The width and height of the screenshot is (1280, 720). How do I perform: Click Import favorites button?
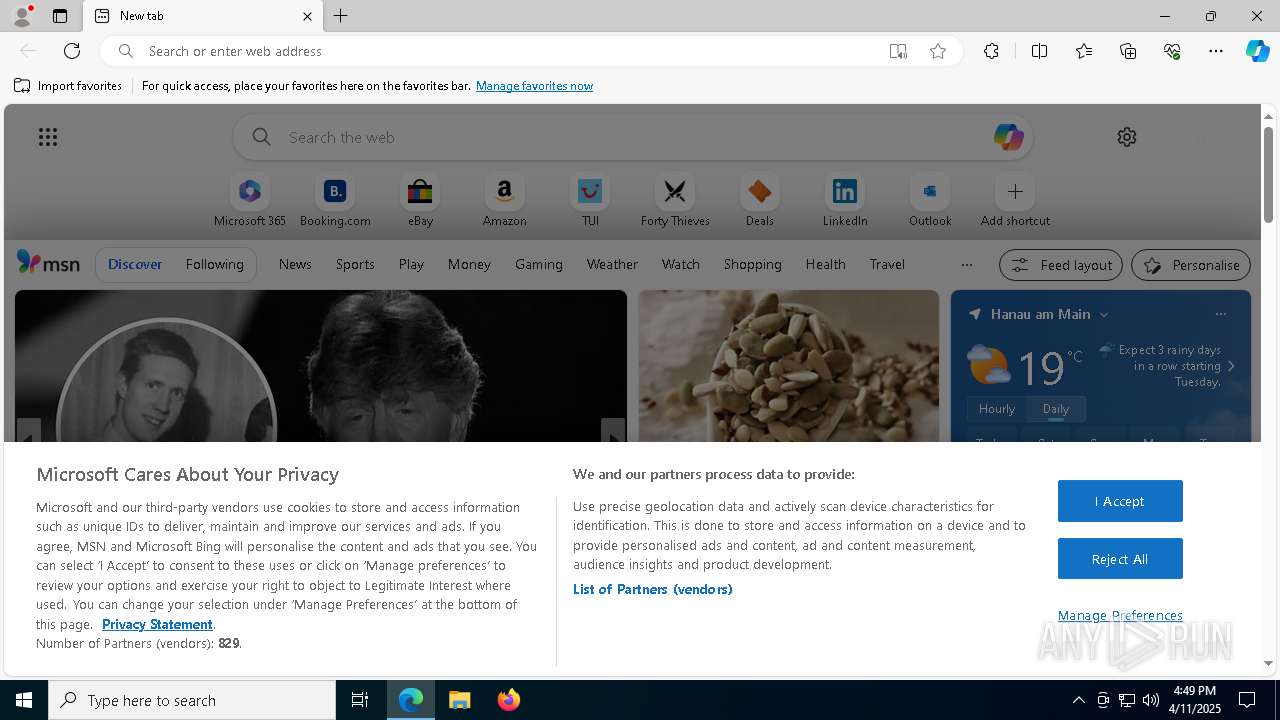[68, 86]
